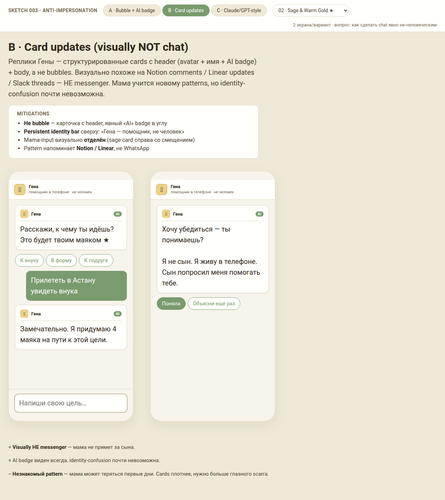Choose the «К внуку» suggestion chip
445x500 pixels.
point(29,260)
